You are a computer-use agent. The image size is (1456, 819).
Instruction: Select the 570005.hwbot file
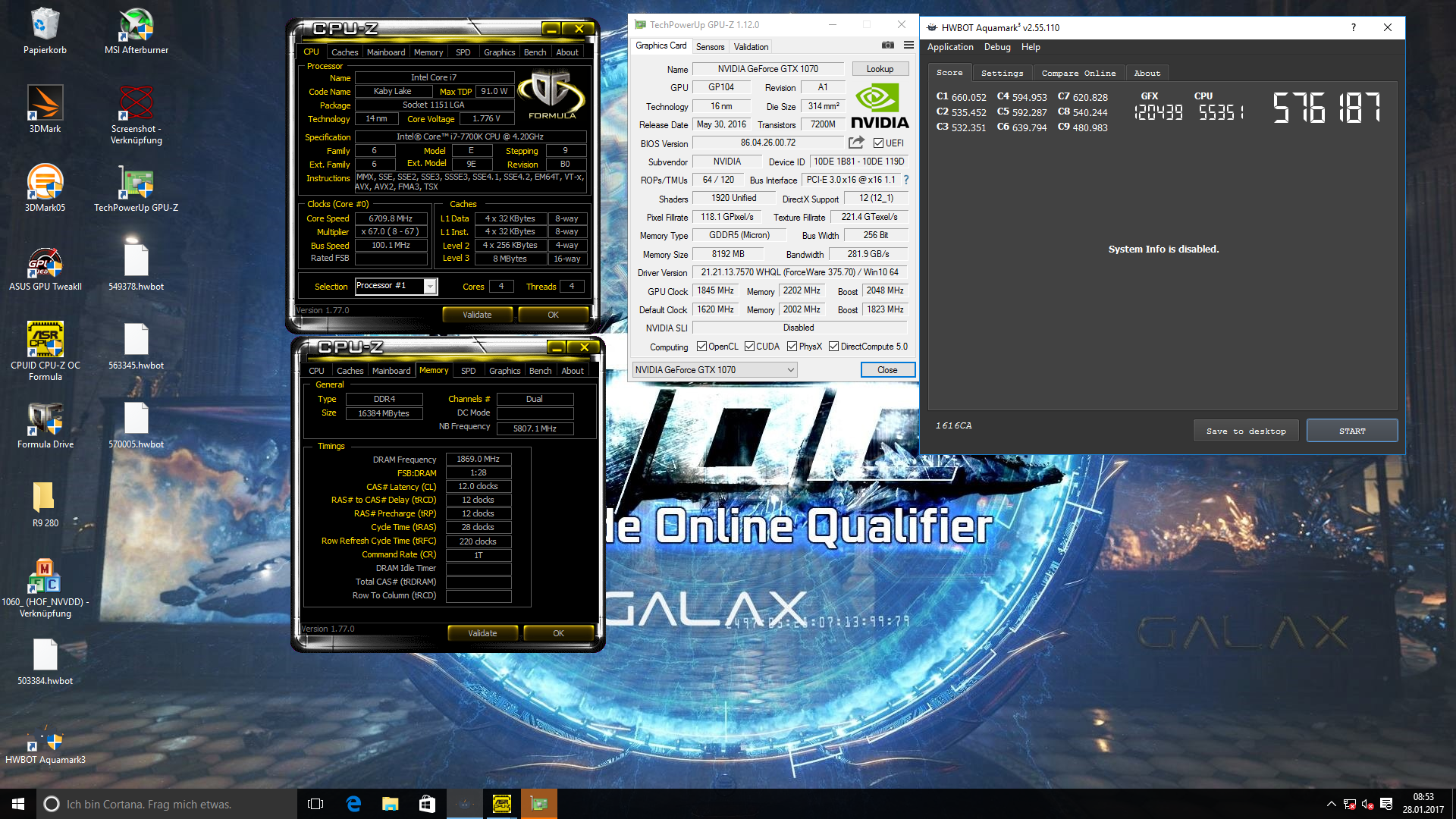click(136, 425)
